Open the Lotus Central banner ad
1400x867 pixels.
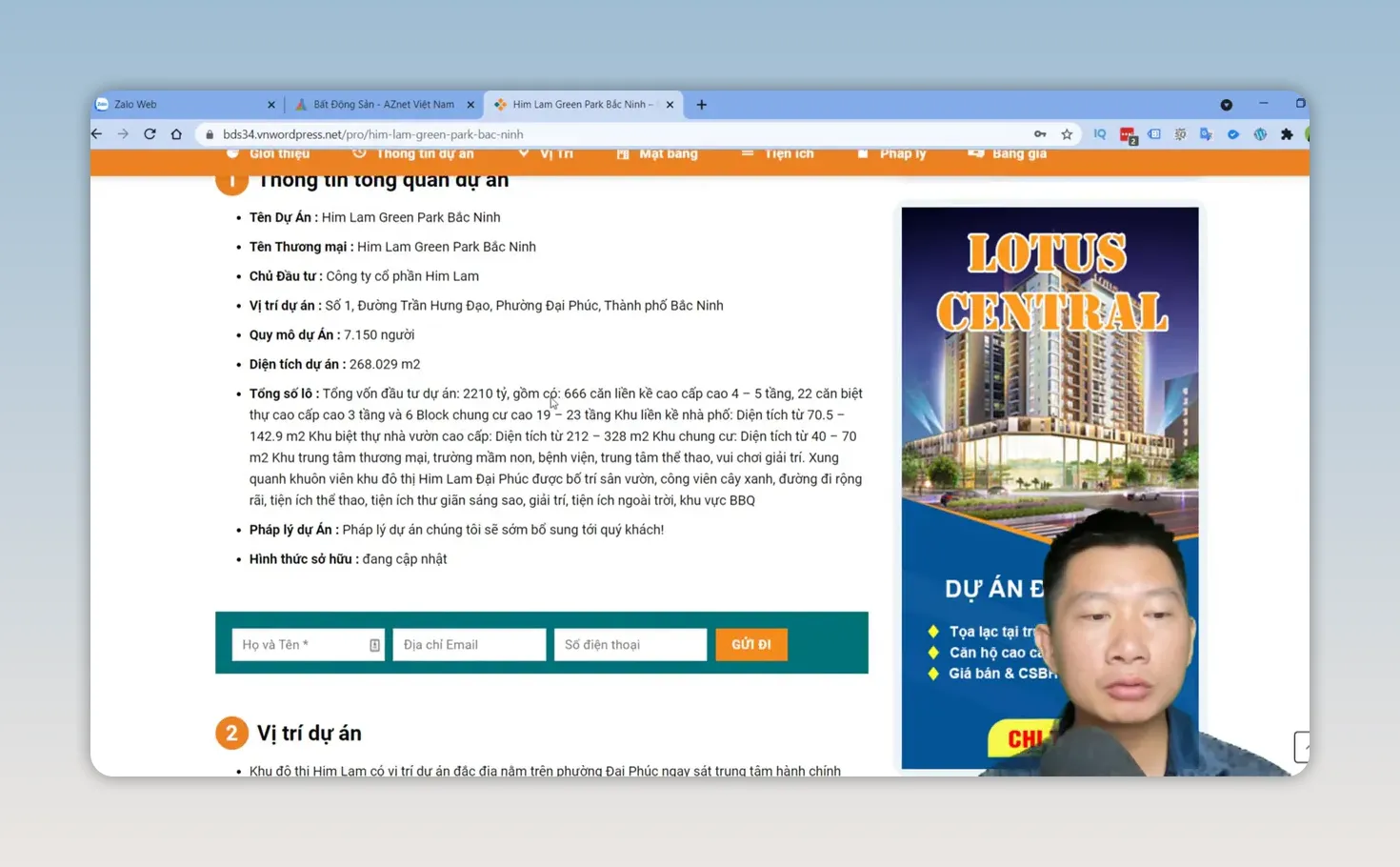[x=1050, y=487]
